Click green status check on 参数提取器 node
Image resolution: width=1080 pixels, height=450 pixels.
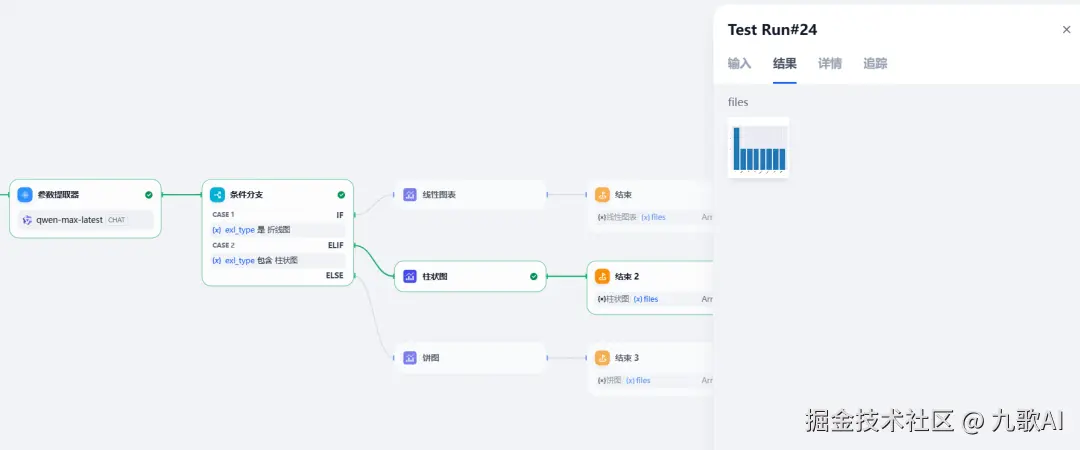[x=149, y=195]
